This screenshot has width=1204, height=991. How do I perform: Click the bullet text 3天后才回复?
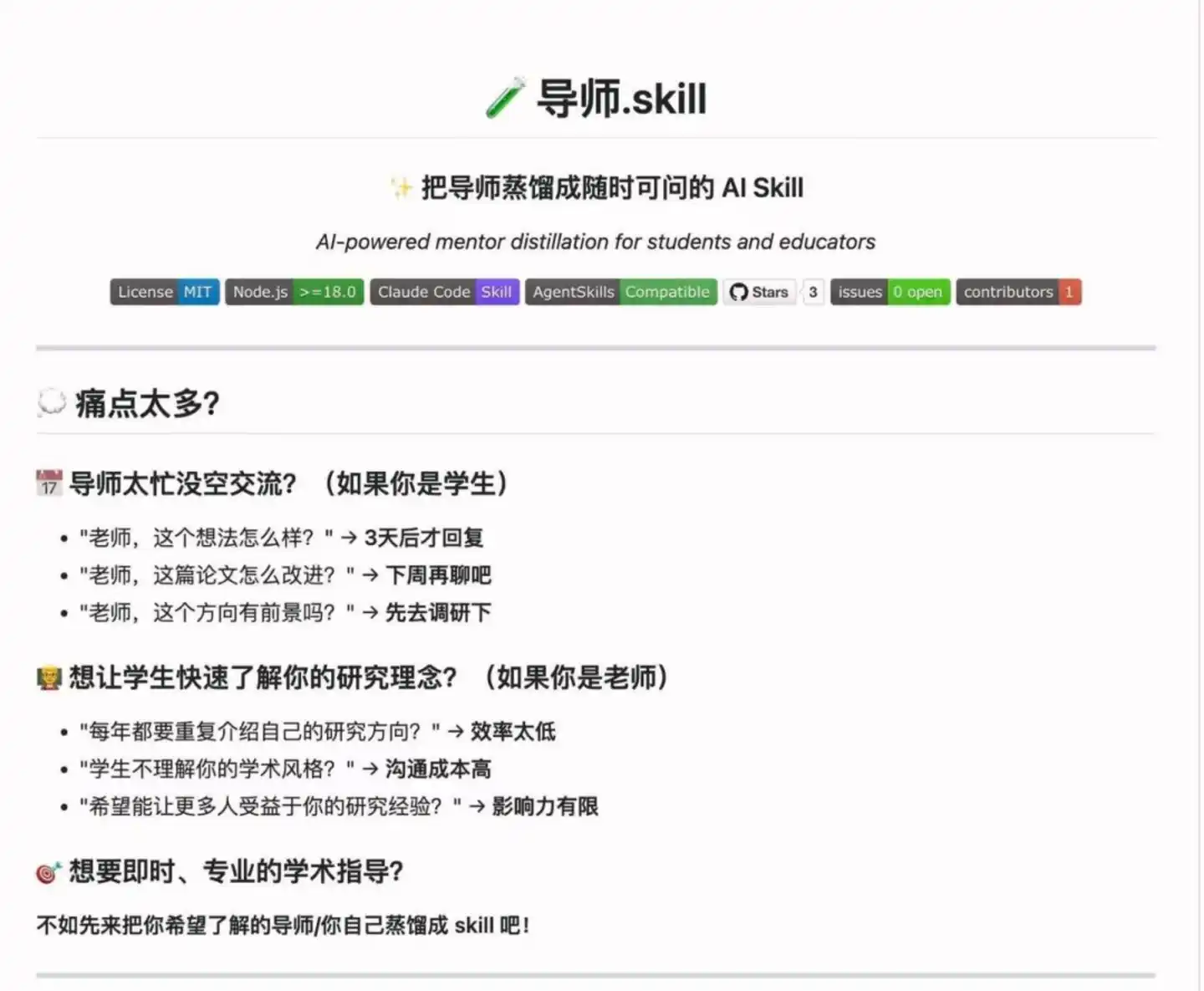(x=424, y=538)
